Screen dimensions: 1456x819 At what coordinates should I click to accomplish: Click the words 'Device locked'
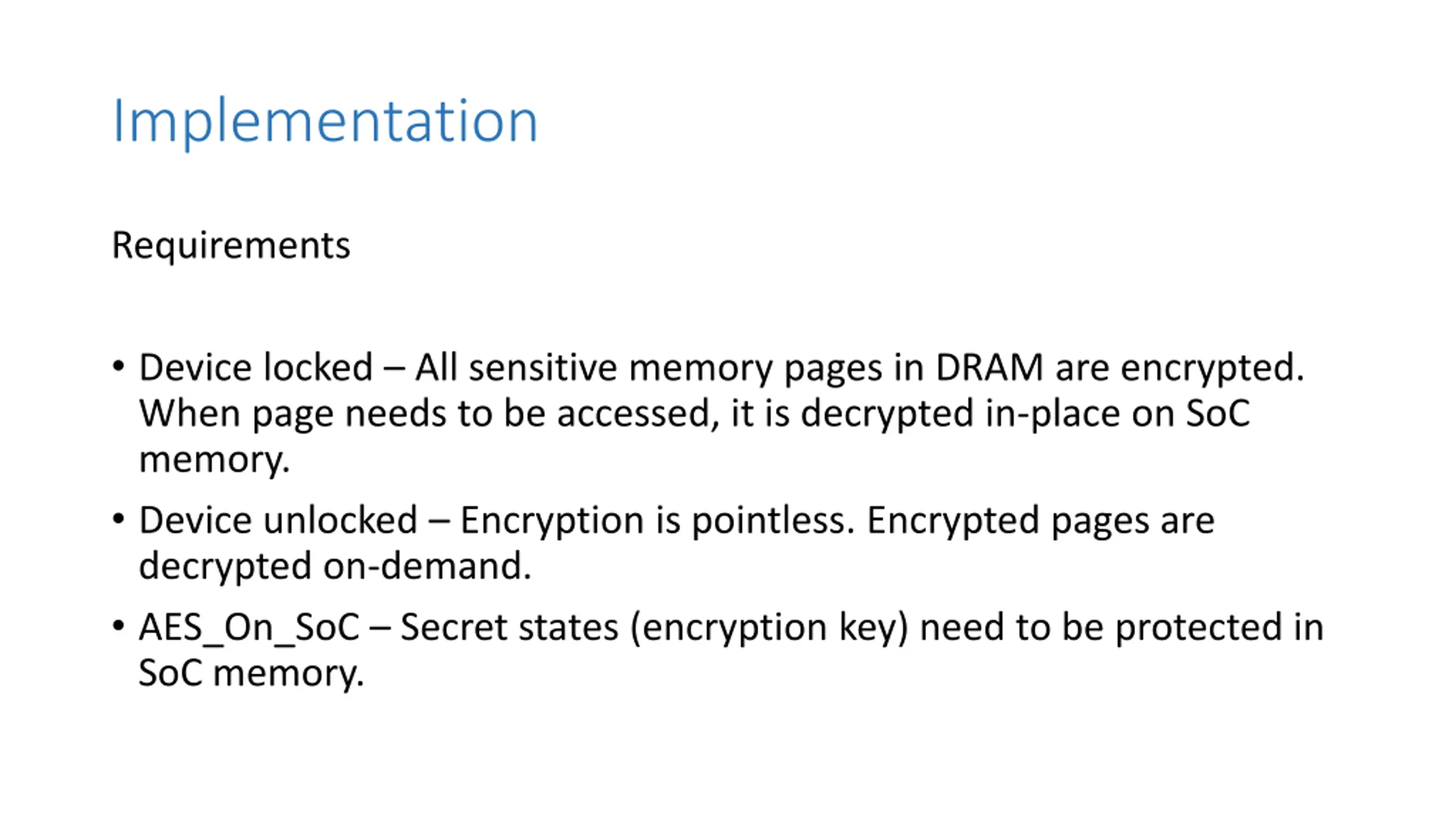click(x=256, y=367)
